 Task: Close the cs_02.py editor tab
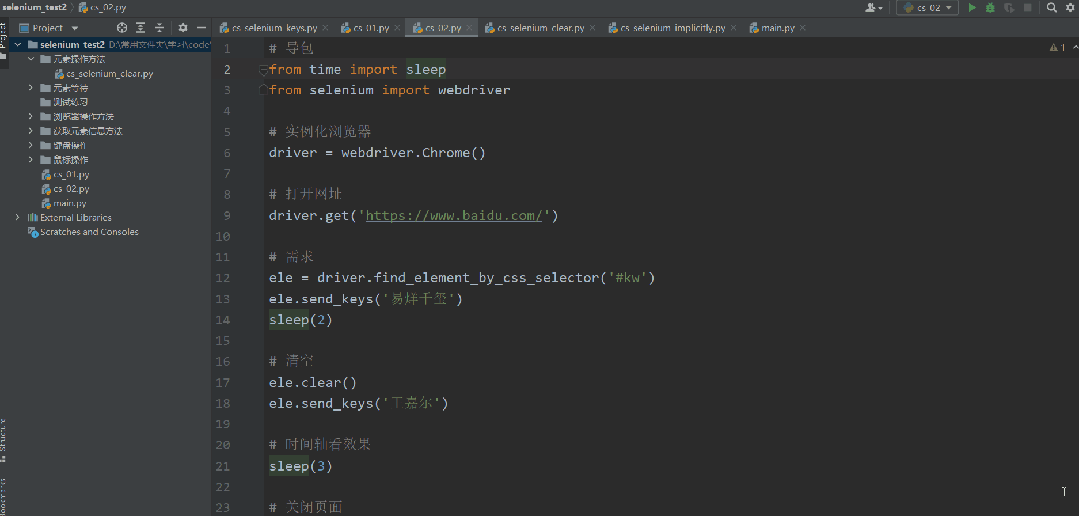coord(469,28)
